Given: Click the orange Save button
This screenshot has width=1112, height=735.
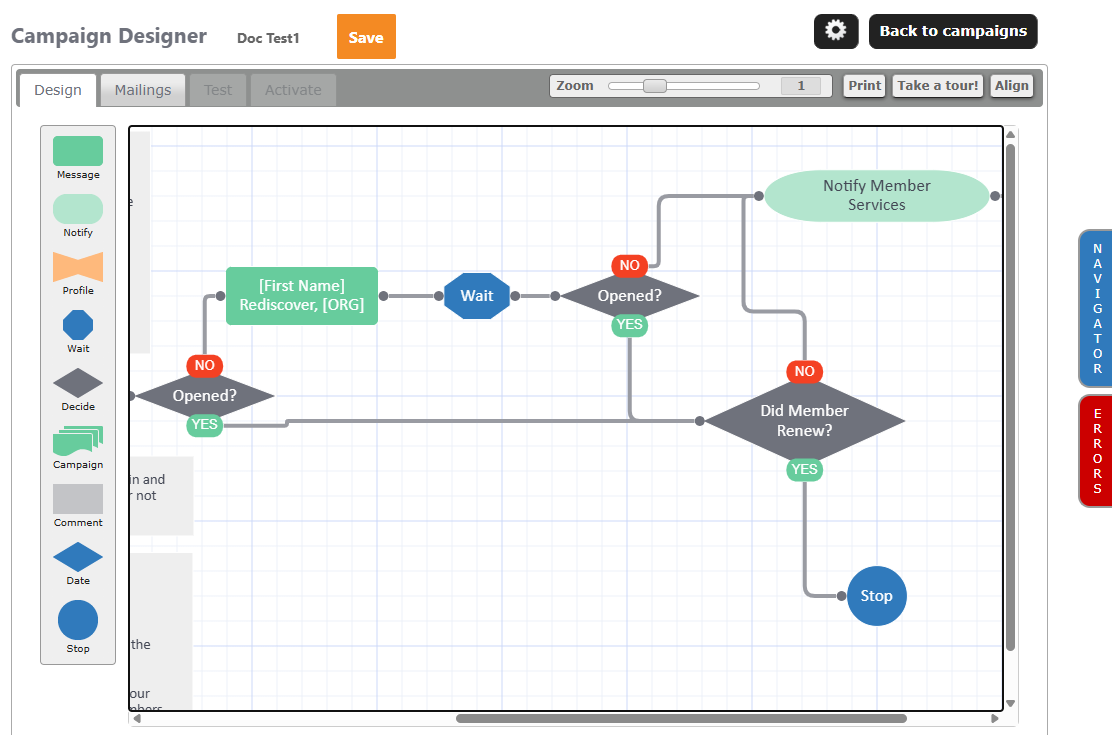Looking at the screenshot, I should (366, 37).
